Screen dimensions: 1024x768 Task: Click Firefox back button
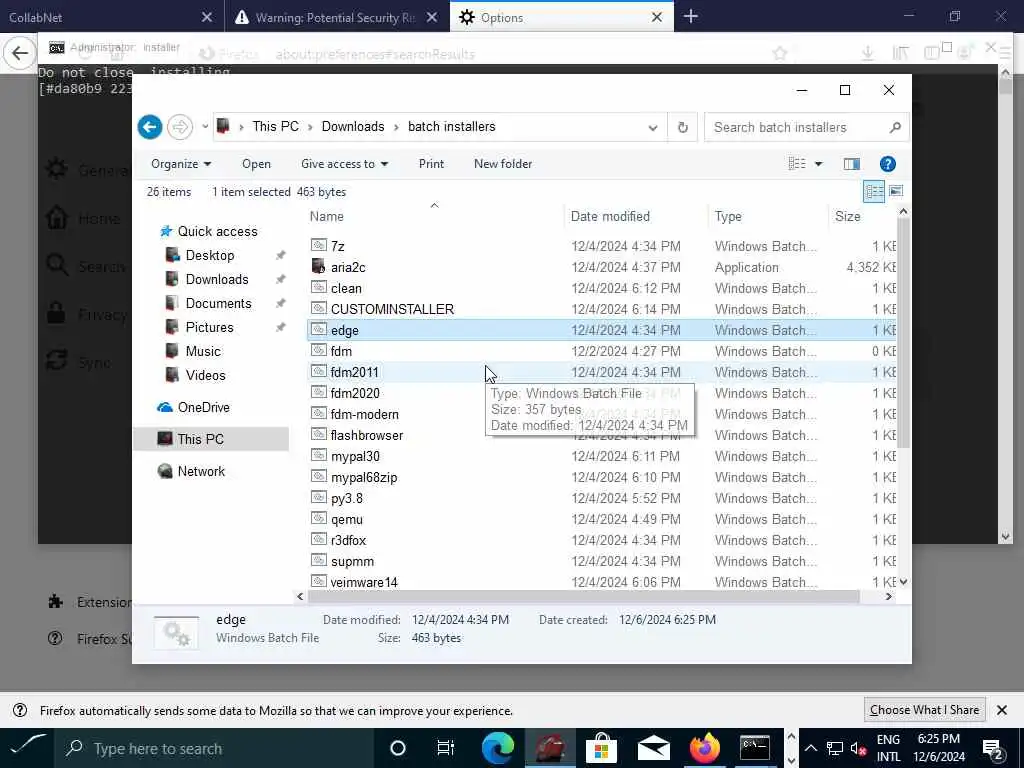coord(19,53)
